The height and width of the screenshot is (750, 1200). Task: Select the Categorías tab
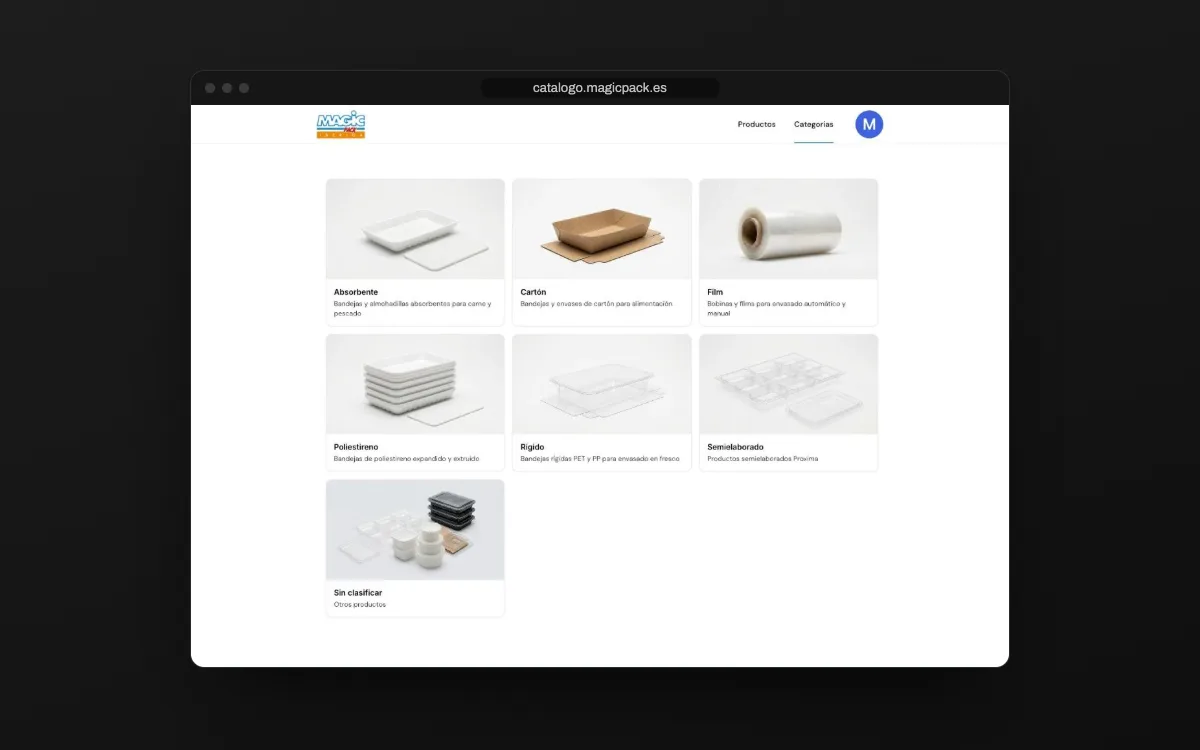coord(814,125)
